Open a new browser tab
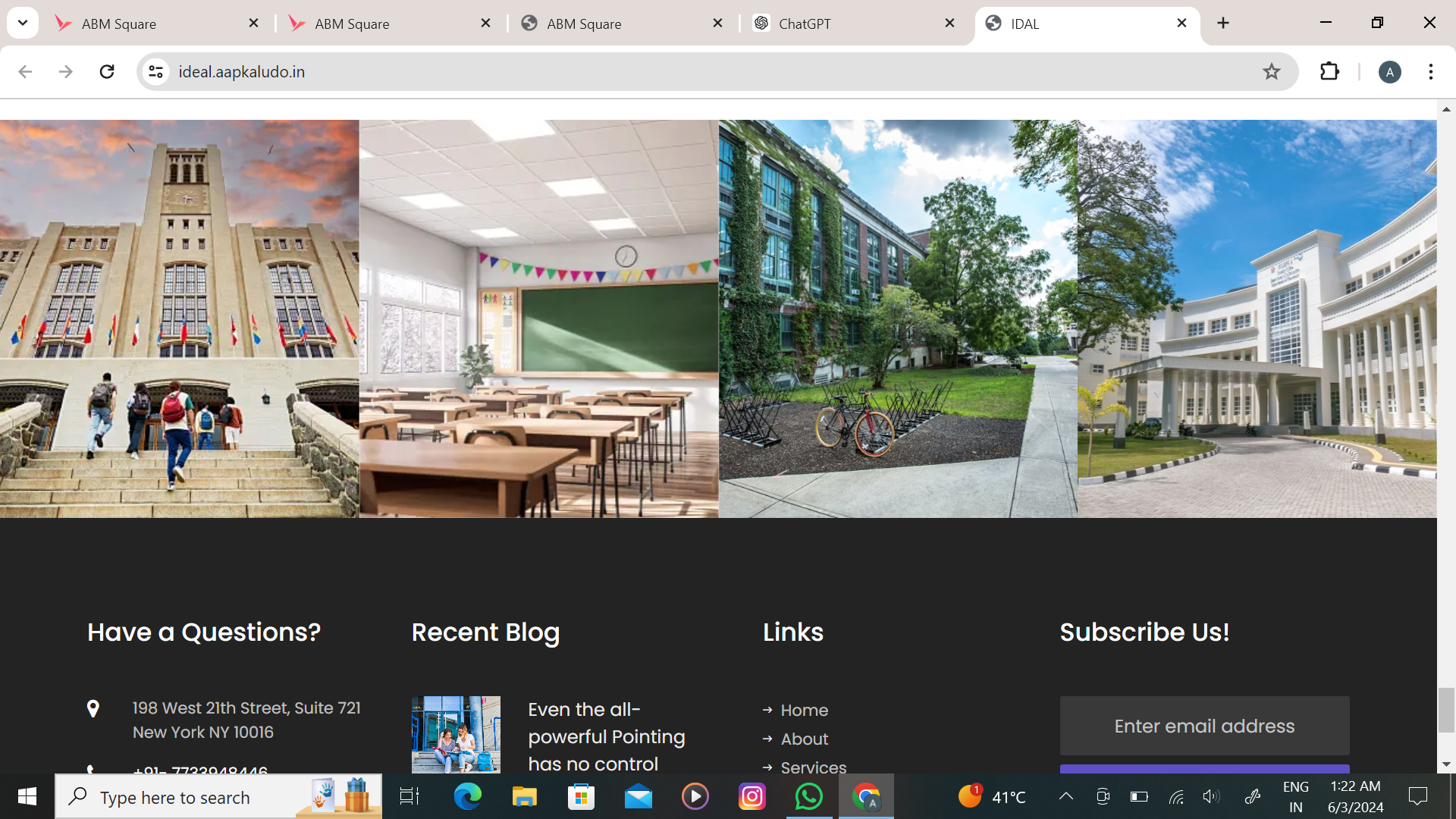The image size is (1456, 819). point(1223,24)
